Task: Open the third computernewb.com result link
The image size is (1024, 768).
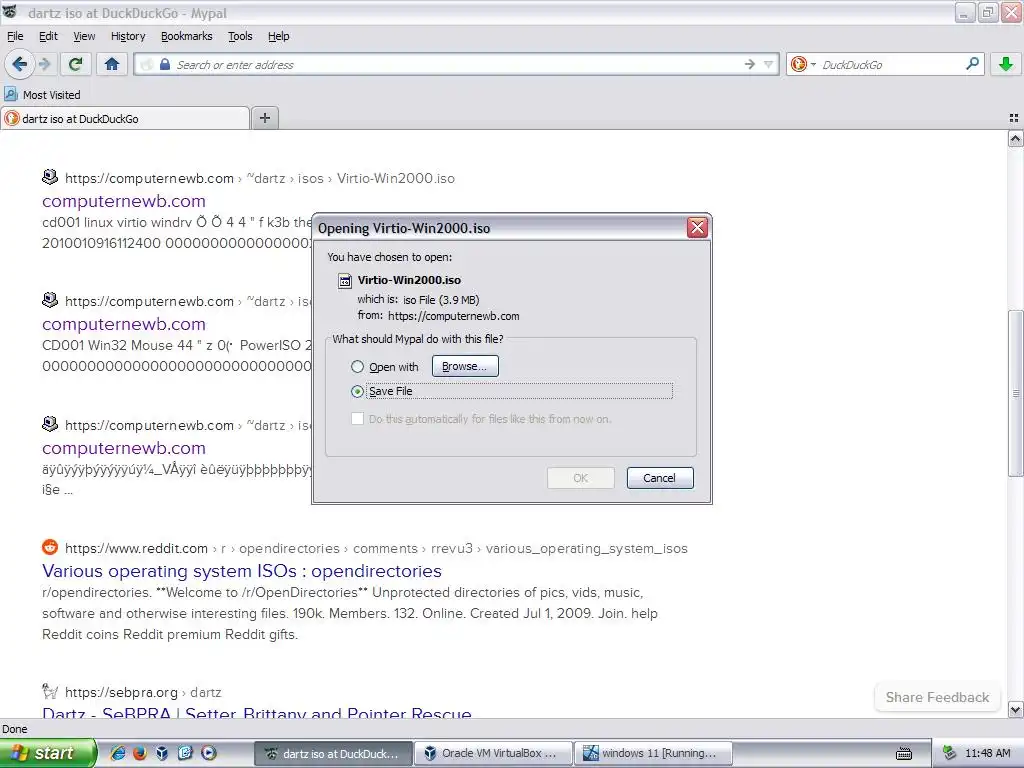Action: pyautogui.click(x=123, y=448)
